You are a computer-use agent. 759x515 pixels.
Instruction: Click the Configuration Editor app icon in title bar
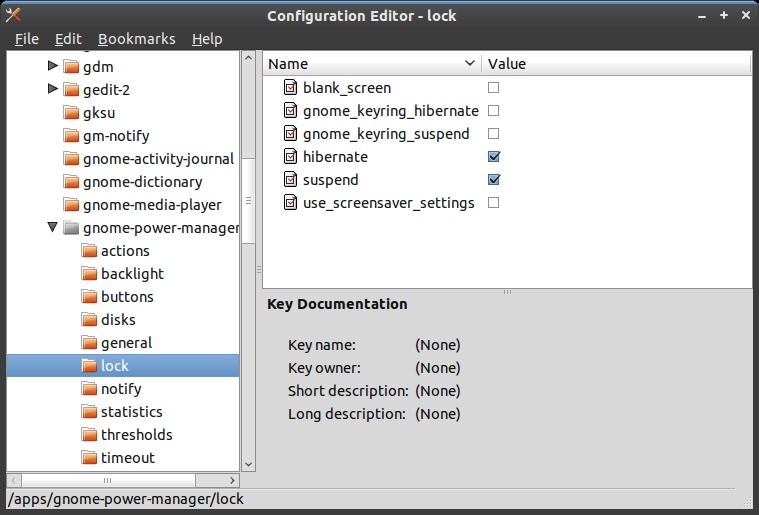coord(13,15)
